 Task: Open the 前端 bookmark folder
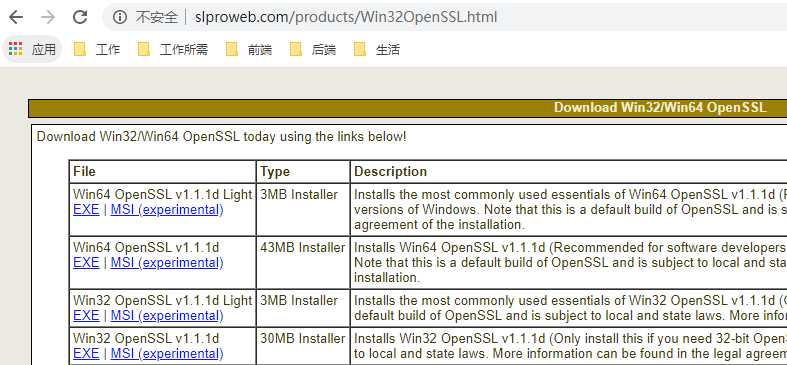[x=248, y=49]
